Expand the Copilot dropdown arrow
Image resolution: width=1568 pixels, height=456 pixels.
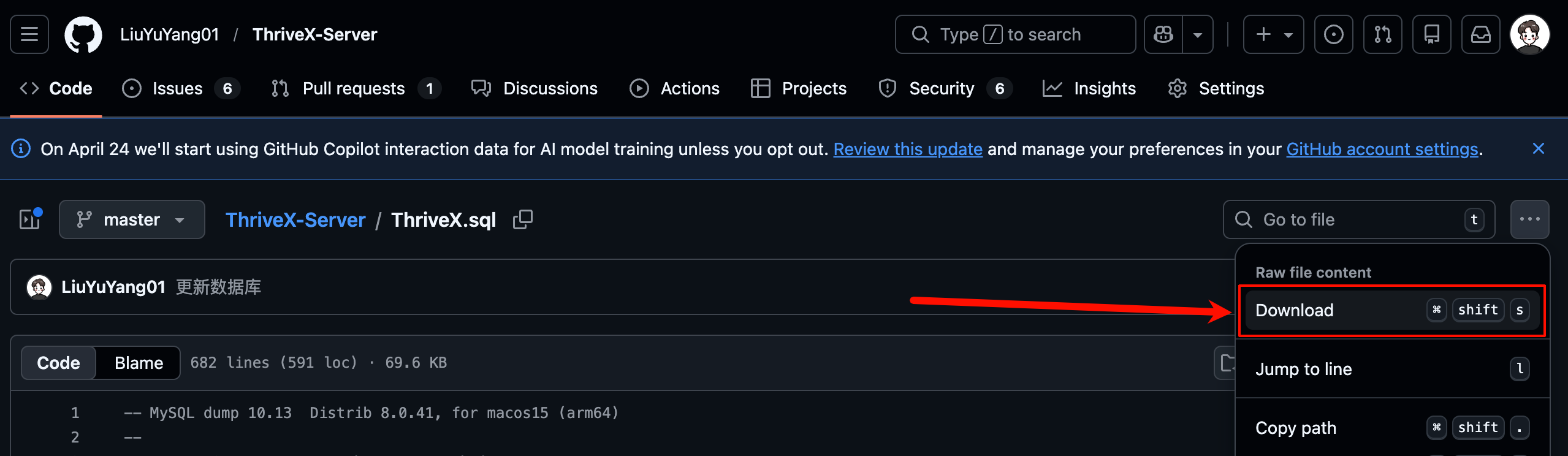click(x=1197, y=35)
